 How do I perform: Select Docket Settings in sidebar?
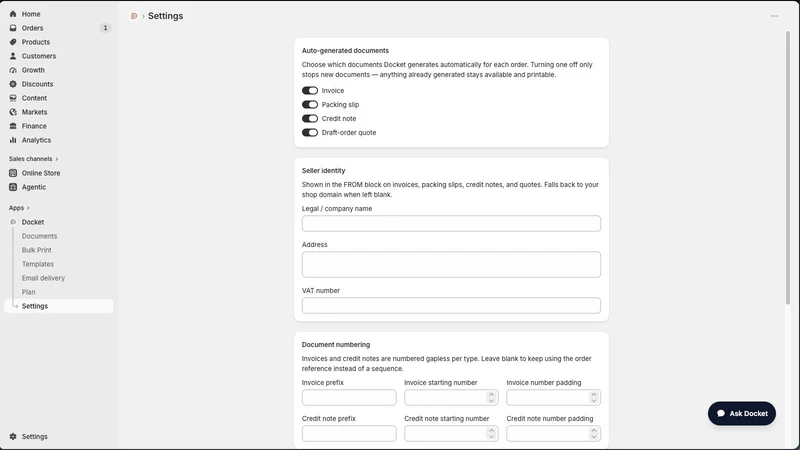click(x=59, y=306)
